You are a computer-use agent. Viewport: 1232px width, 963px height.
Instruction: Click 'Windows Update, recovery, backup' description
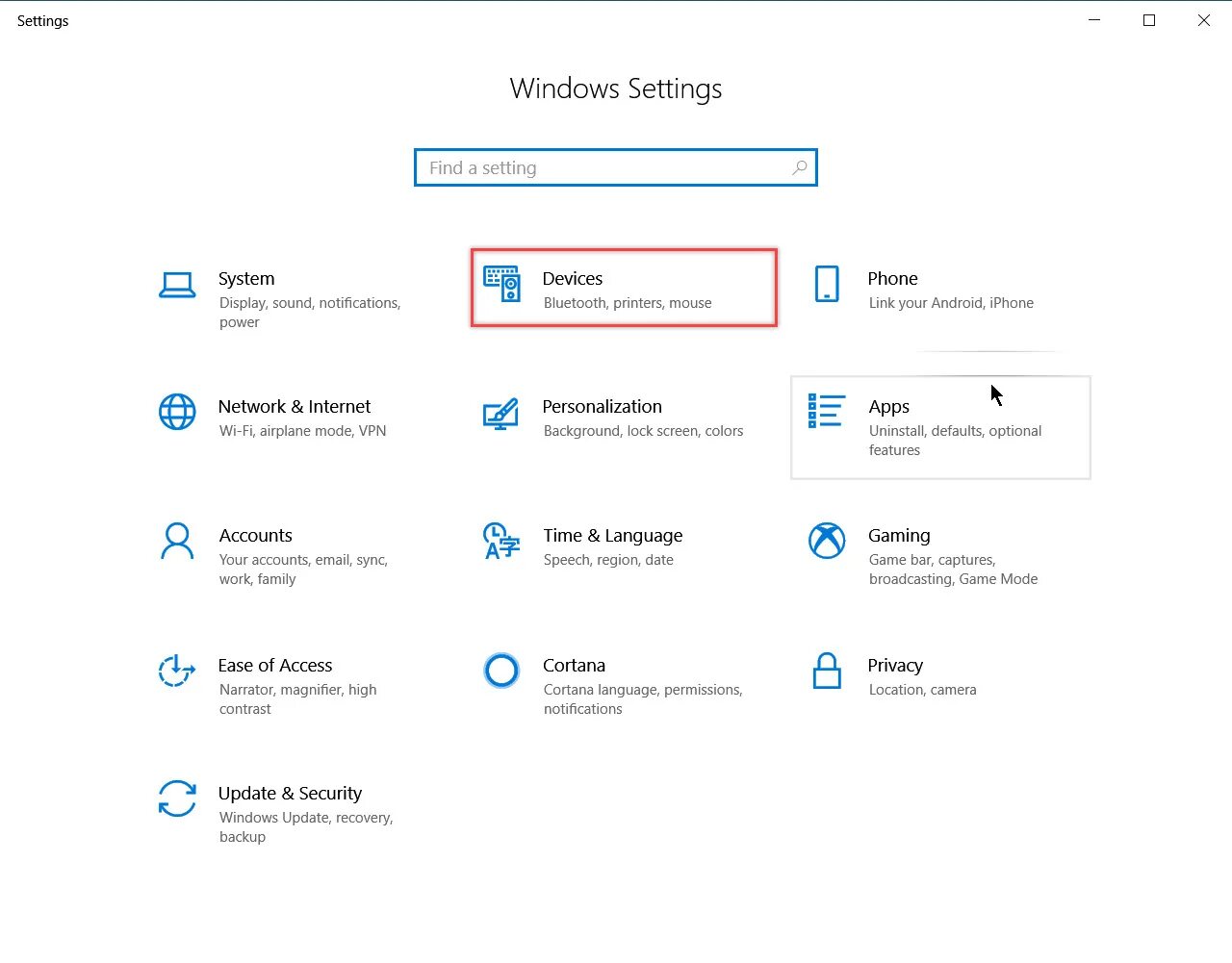(x=306, y=827)
